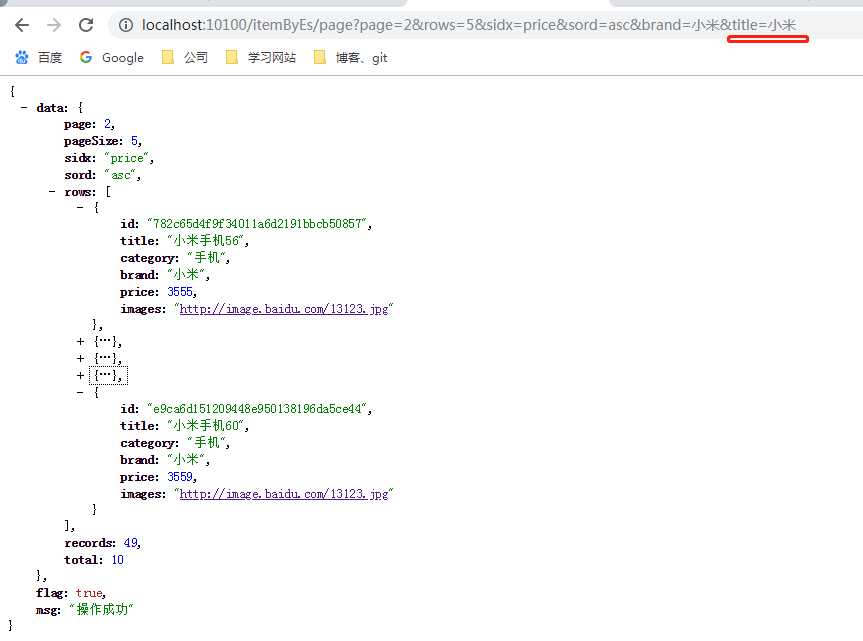Open the 百度 bookmark
The width and height of the screenshot is (863, 641).
coord(39,57)
